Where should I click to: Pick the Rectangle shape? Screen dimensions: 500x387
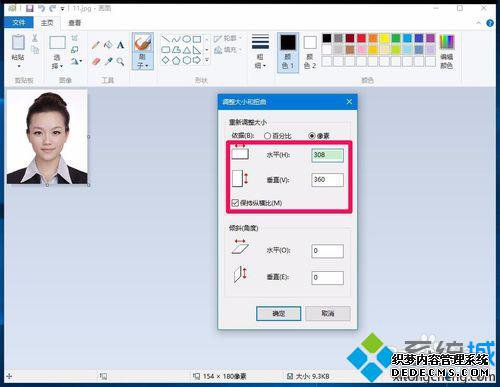(x=197, y=40)
